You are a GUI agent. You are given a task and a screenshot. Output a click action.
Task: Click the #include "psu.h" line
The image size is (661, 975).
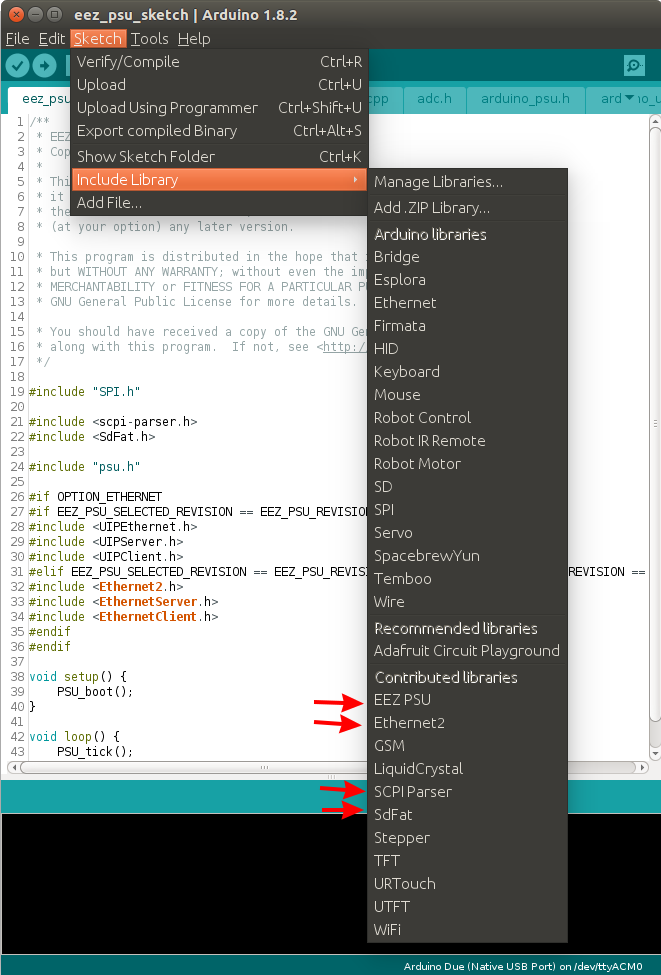85,466
